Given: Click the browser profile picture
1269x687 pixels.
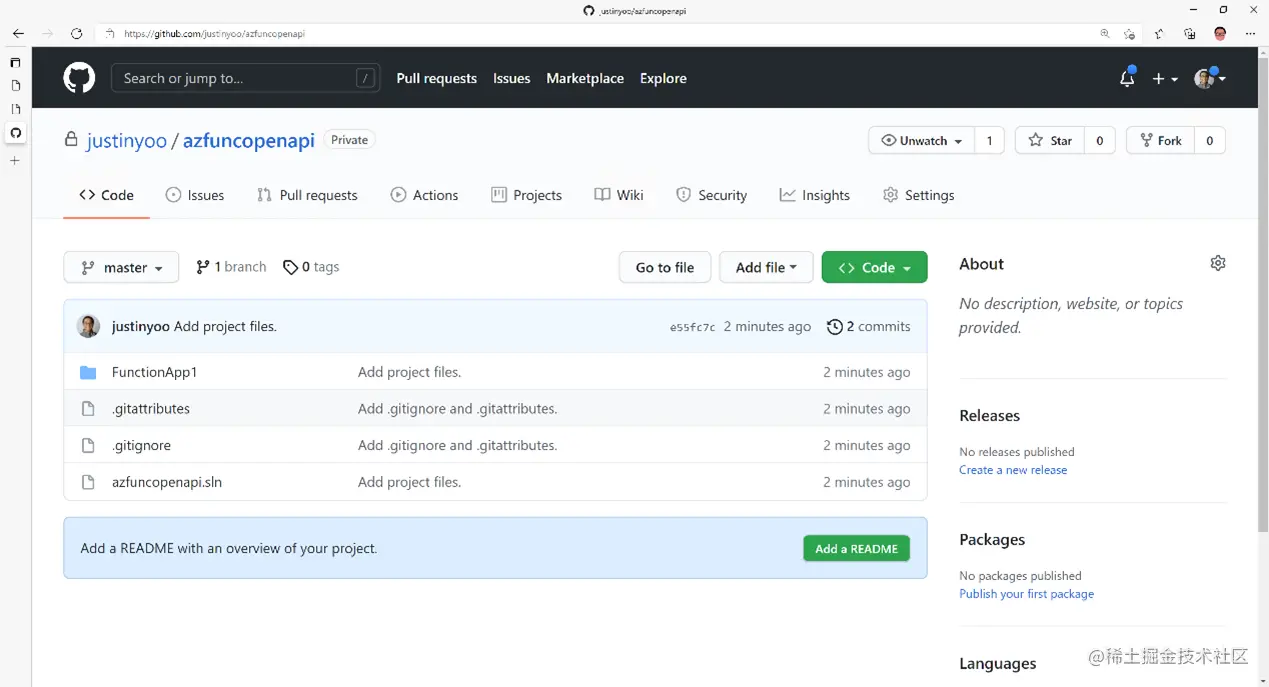Looking at the screenshot, I should pos(1220,33).
